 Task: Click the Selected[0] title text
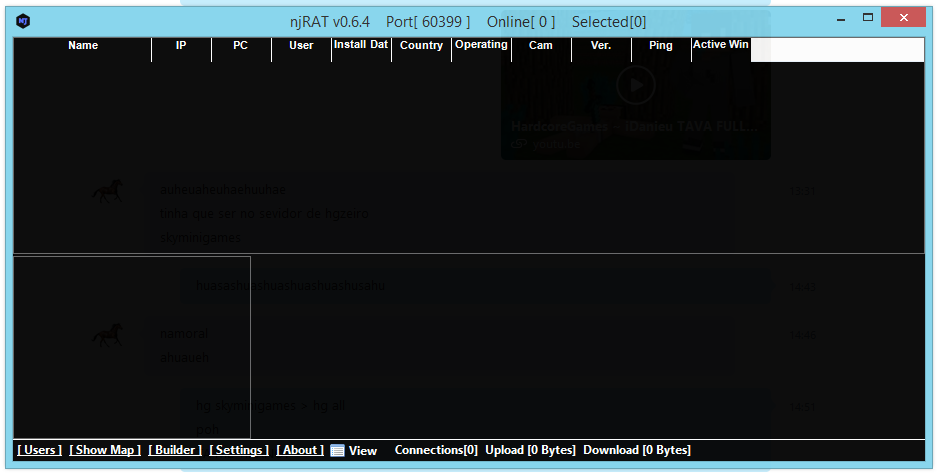click(x=609, y=22)
